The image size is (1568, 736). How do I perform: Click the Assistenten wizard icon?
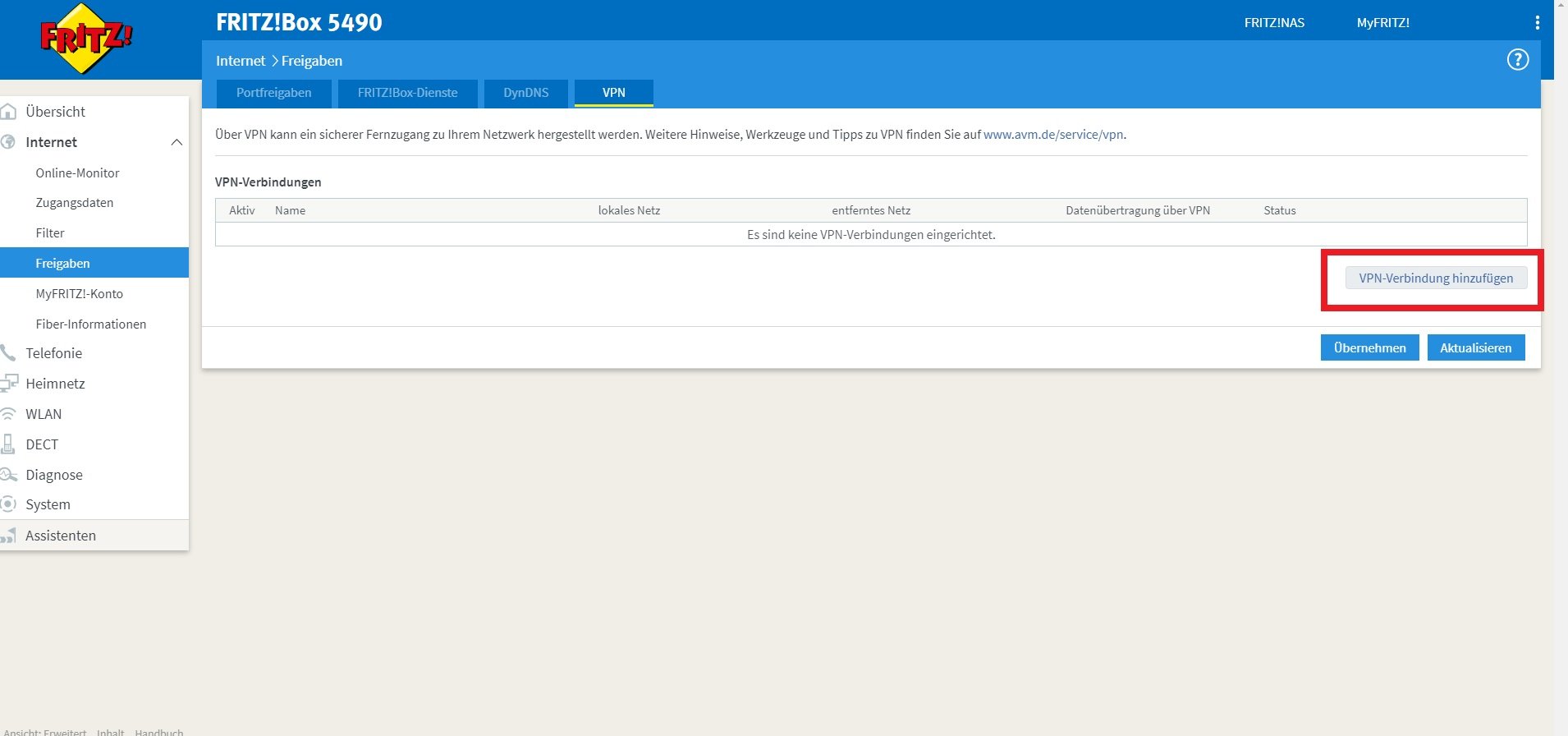click(8, 536)
